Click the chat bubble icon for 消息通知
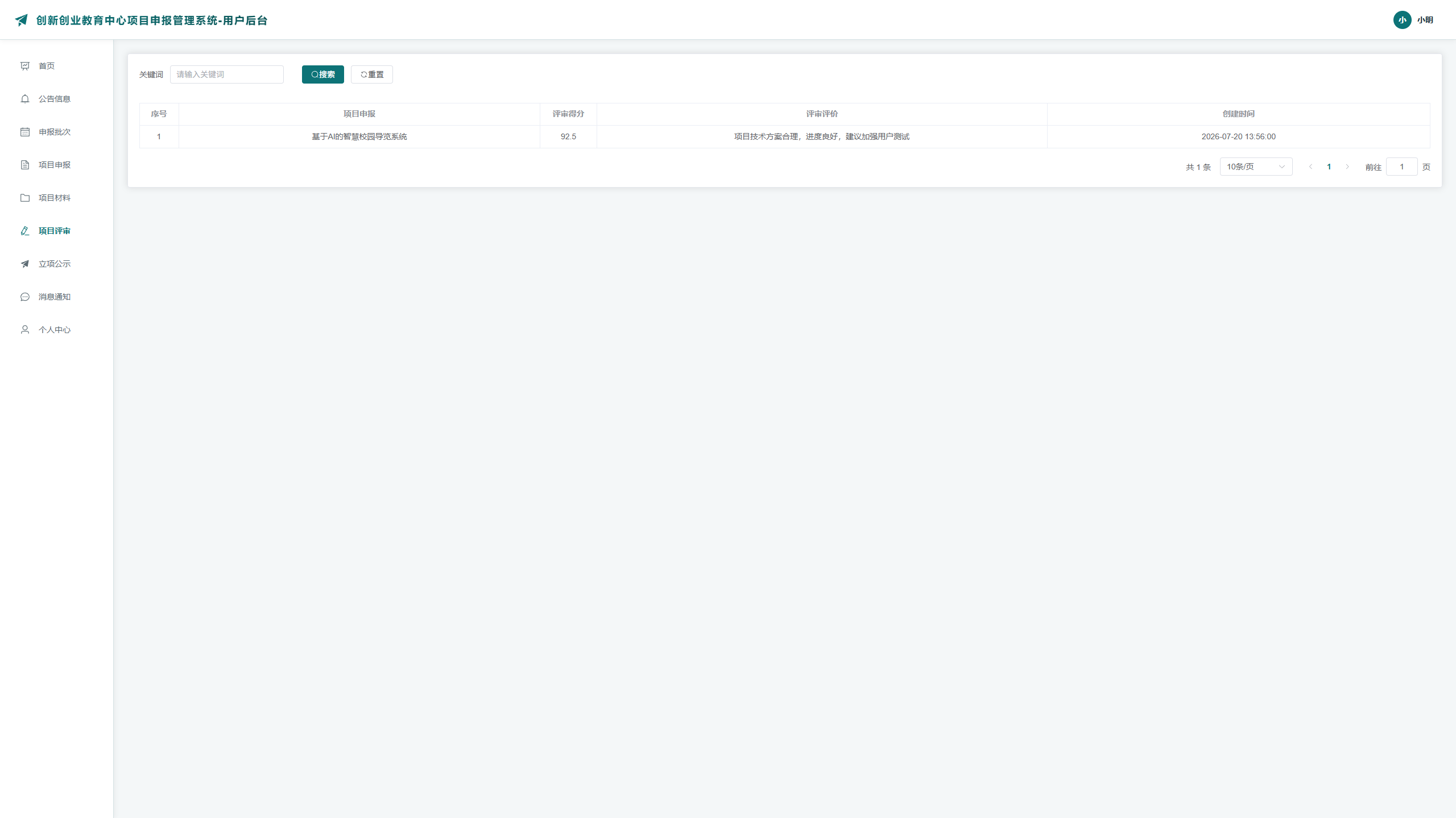Image resolution: width=1456 pixels, height=818 pixels. pos(25,297)
